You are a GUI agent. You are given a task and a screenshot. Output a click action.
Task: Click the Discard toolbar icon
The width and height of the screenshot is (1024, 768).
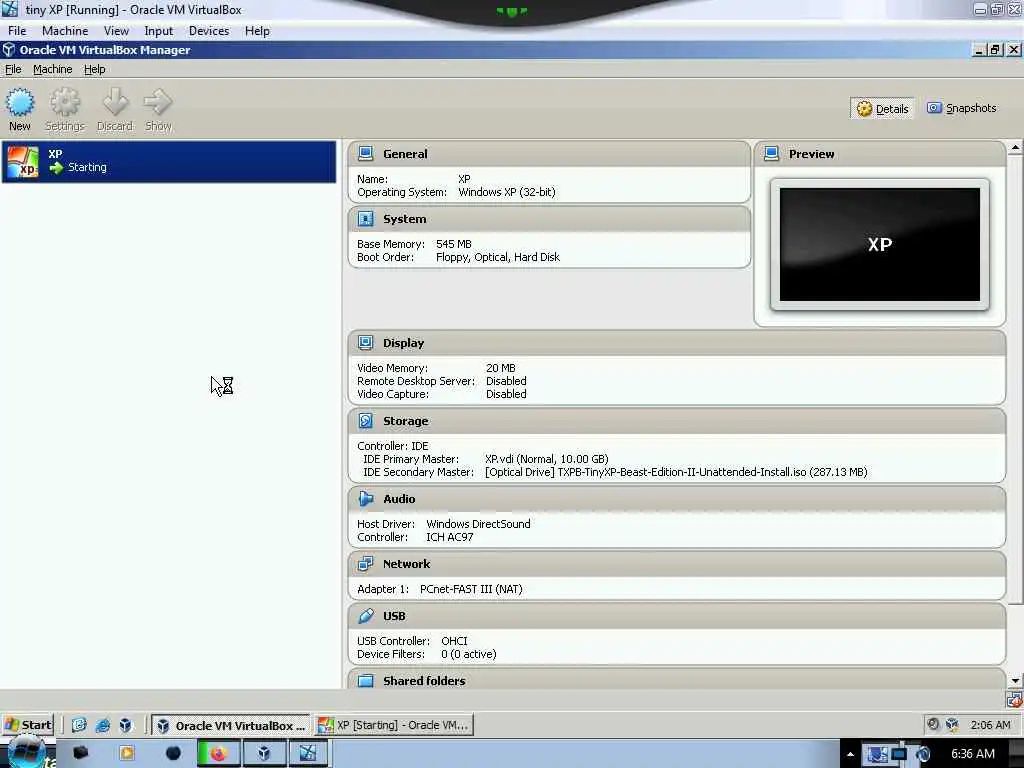(115, 110)
